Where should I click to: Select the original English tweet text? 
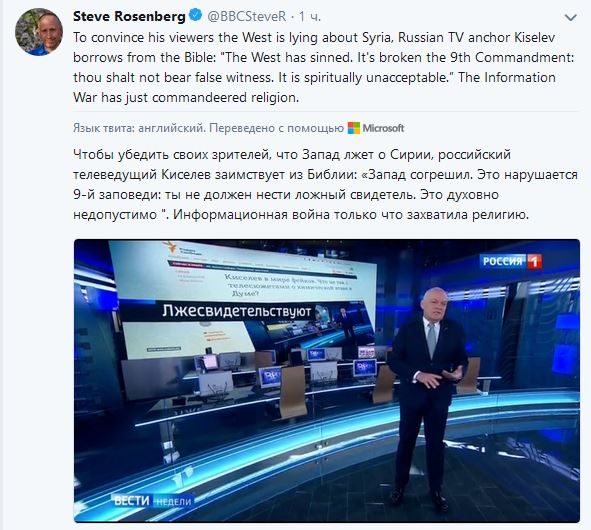(x=323, y=67)
